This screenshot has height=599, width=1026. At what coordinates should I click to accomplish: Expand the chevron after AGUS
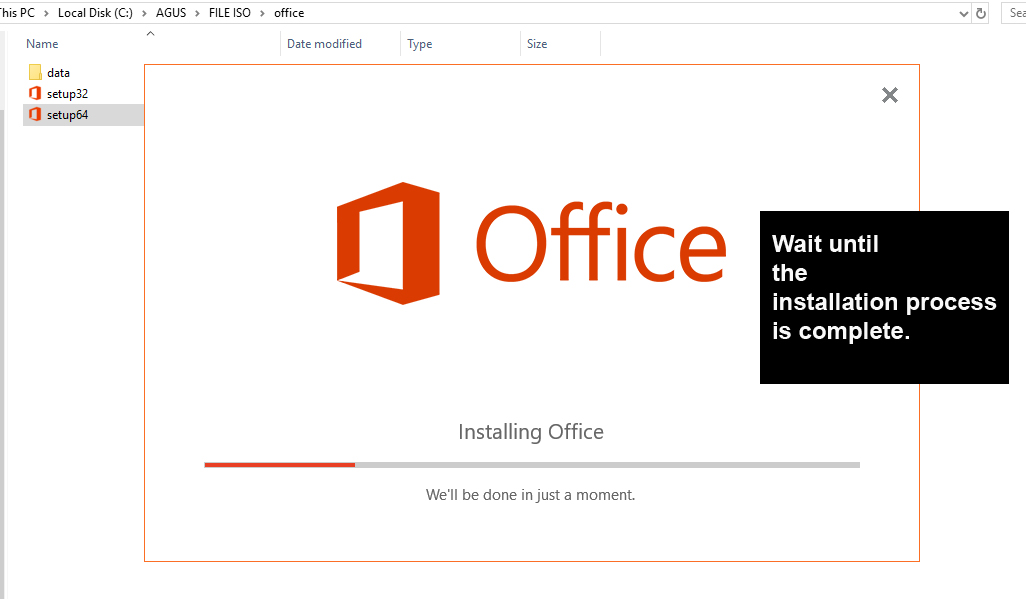[197, 13]
